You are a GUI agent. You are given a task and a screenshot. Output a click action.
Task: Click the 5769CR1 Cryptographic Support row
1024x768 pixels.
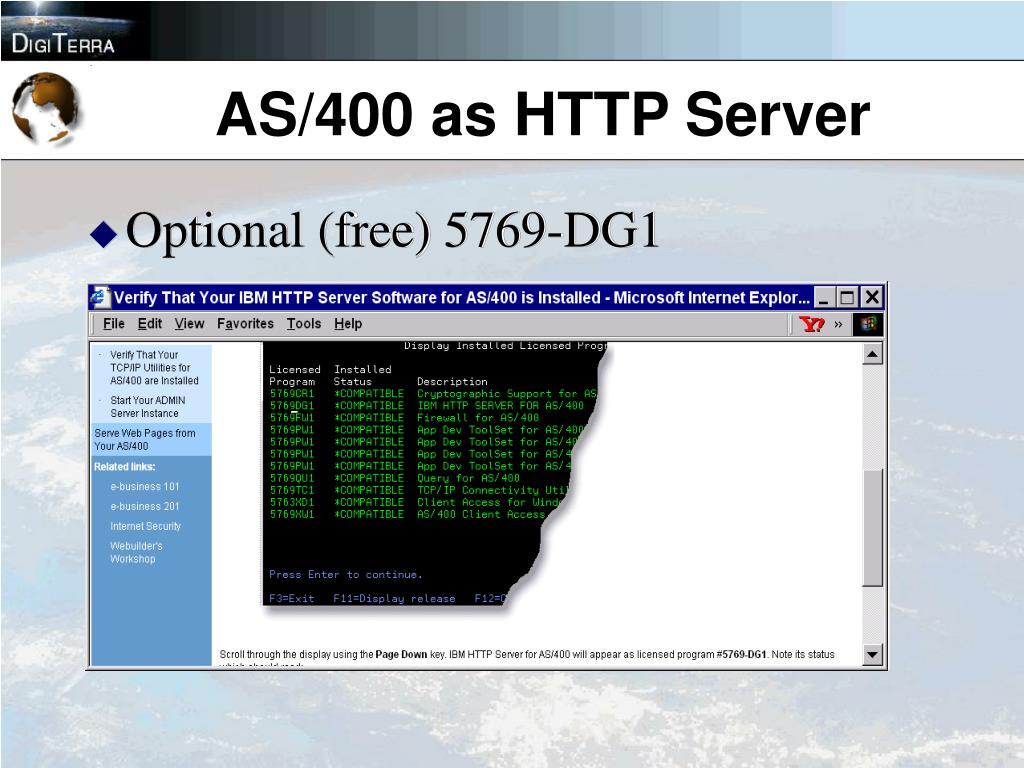coord(433,394)
